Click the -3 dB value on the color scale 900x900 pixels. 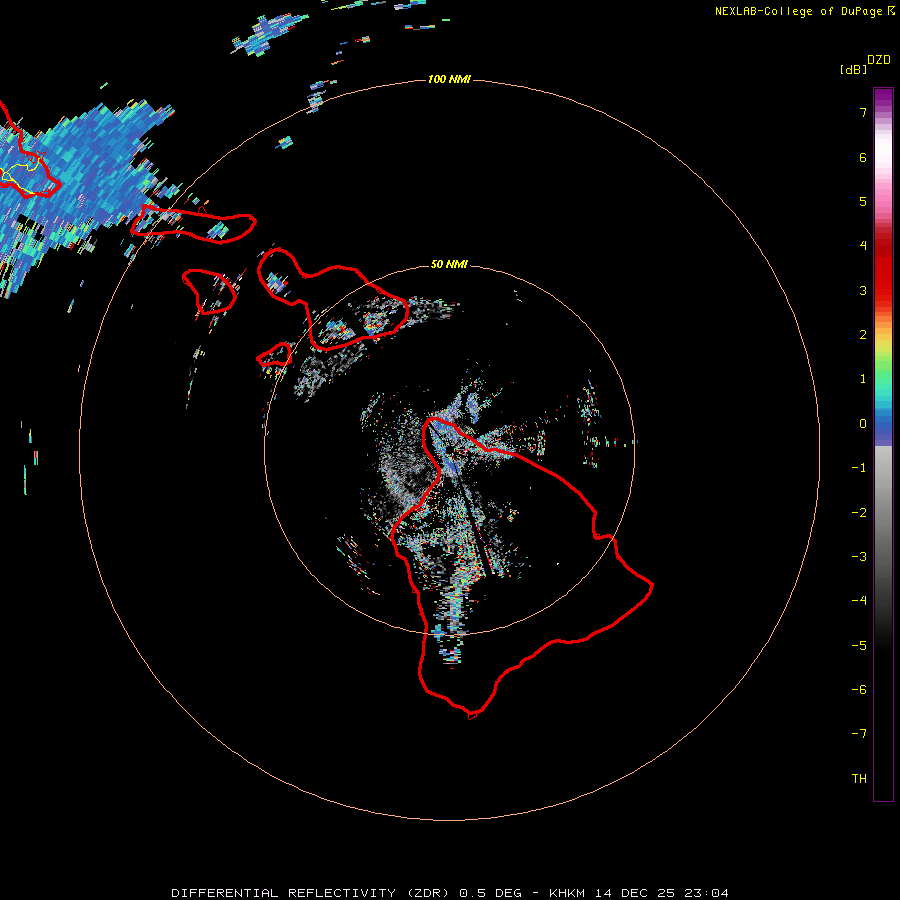(859, 557)
